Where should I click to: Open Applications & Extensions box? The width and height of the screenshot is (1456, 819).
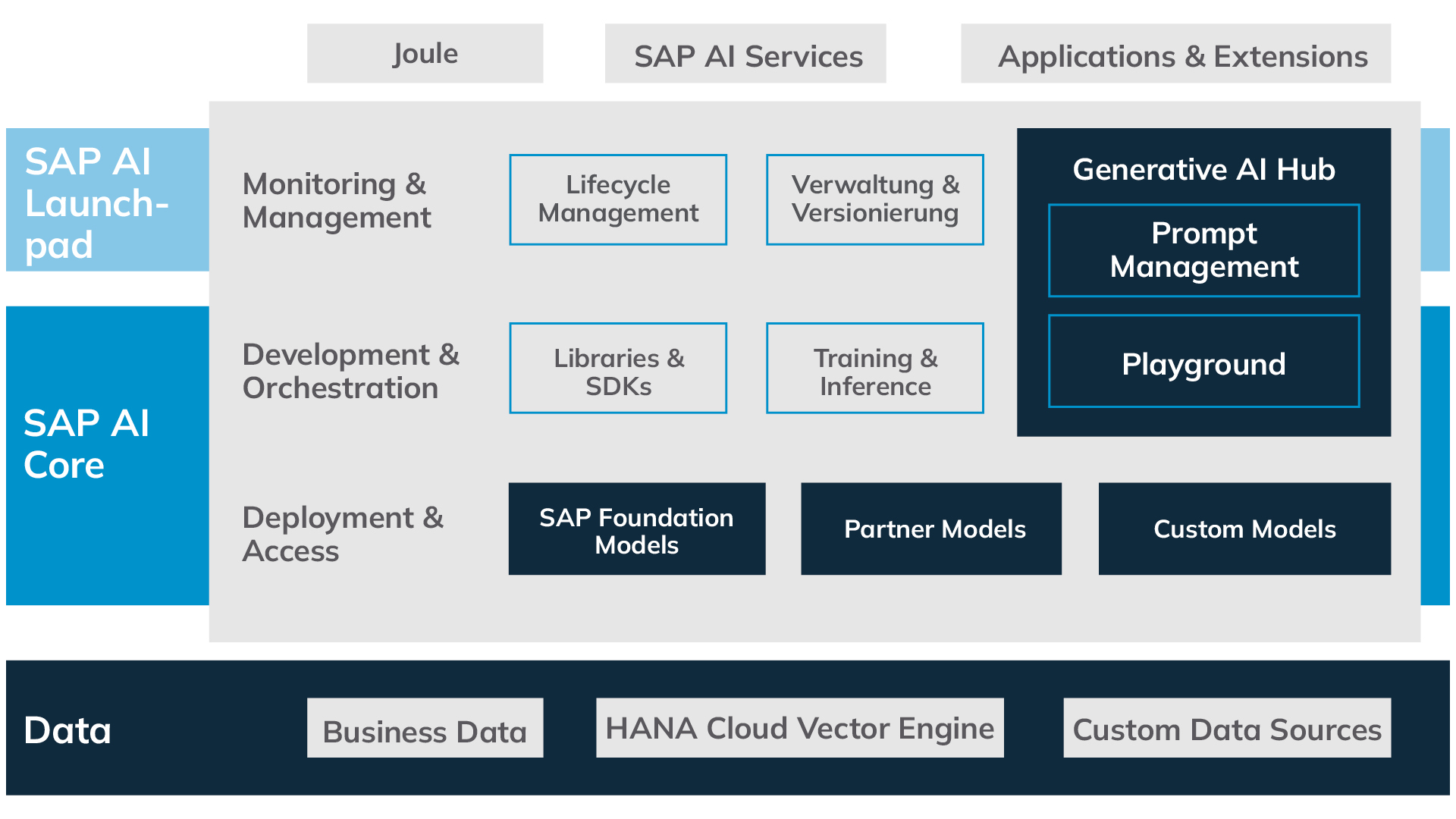pos(1175,53)
